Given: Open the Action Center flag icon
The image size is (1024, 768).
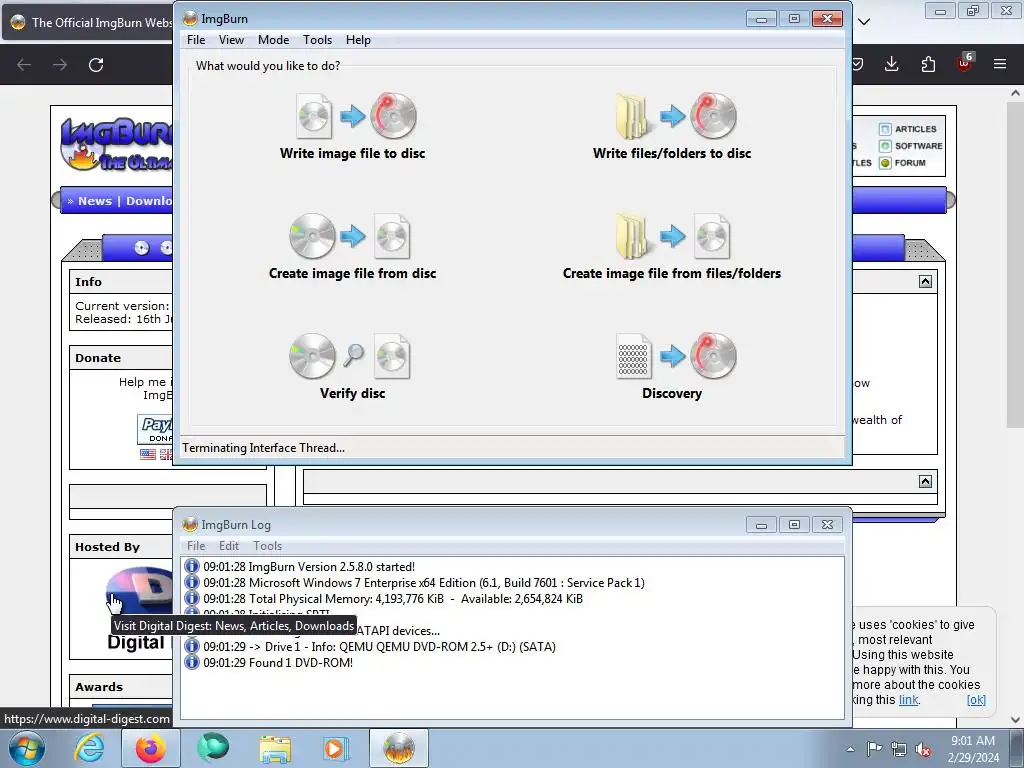Looking at the screenshot, I should click(874, 749).
